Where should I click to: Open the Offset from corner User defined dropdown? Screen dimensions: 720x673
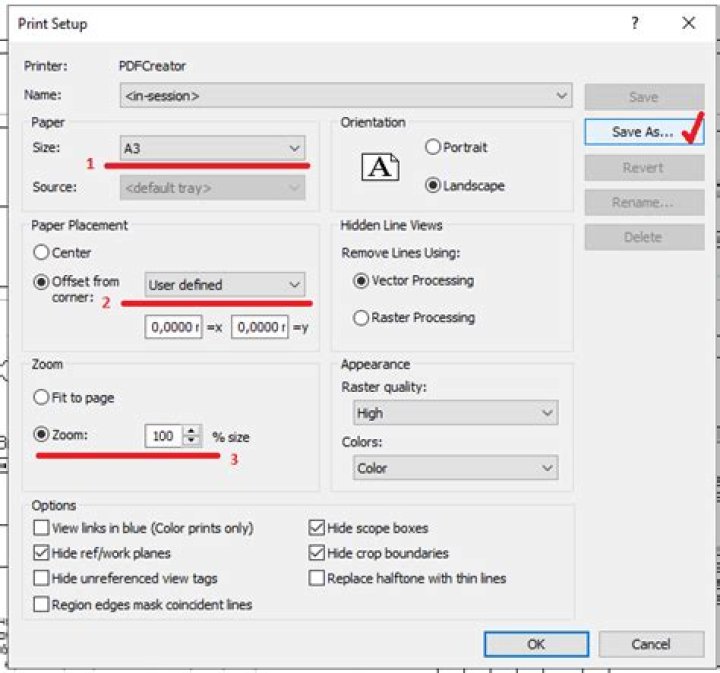[x=225, y=285]
